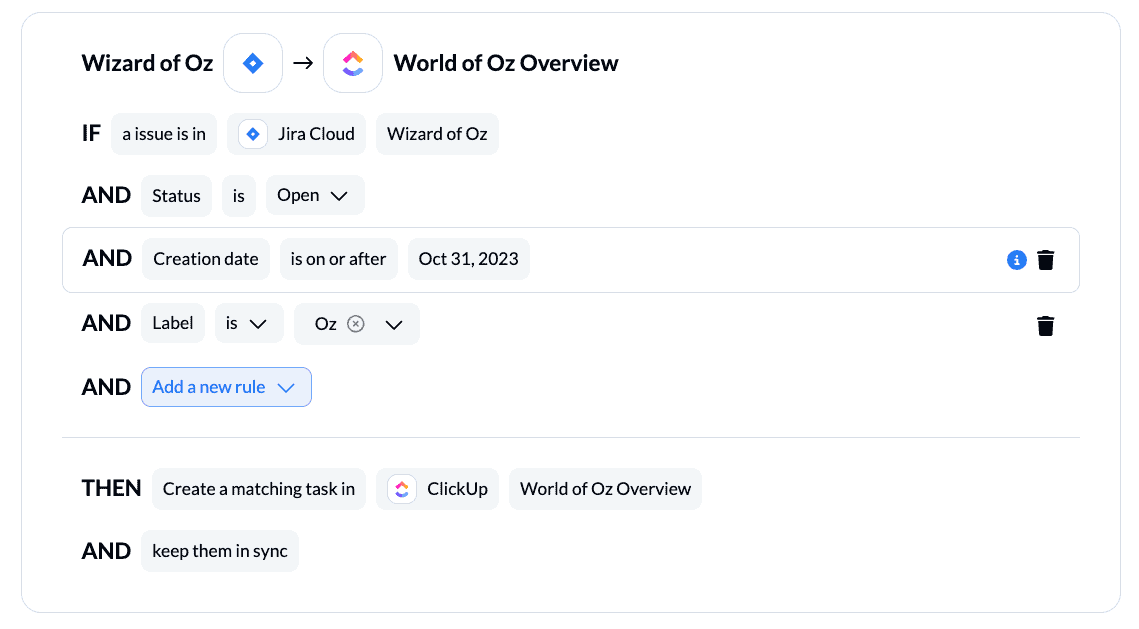The image size is (1139, 629).
Task: Click the ClickUp tool chip
Action: point(437,490)
